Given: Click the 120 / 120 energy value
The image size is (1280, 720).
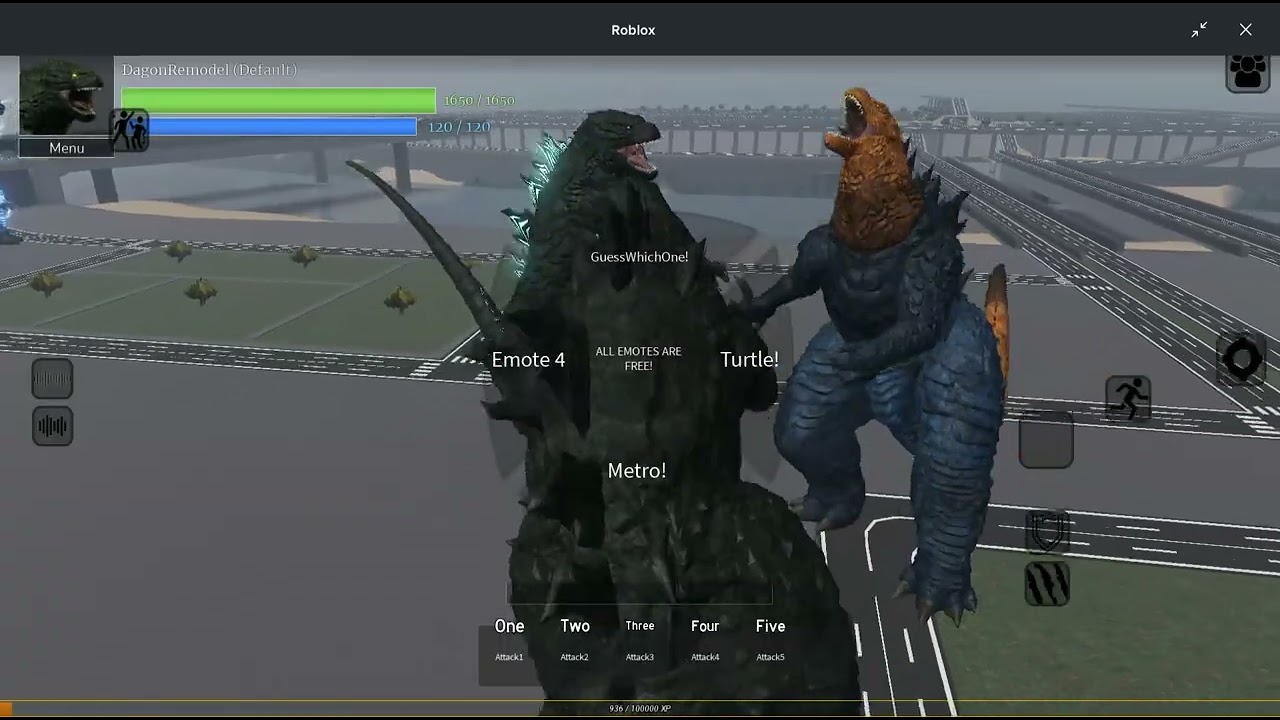Looking at the screenshot, I should [459, 127].
